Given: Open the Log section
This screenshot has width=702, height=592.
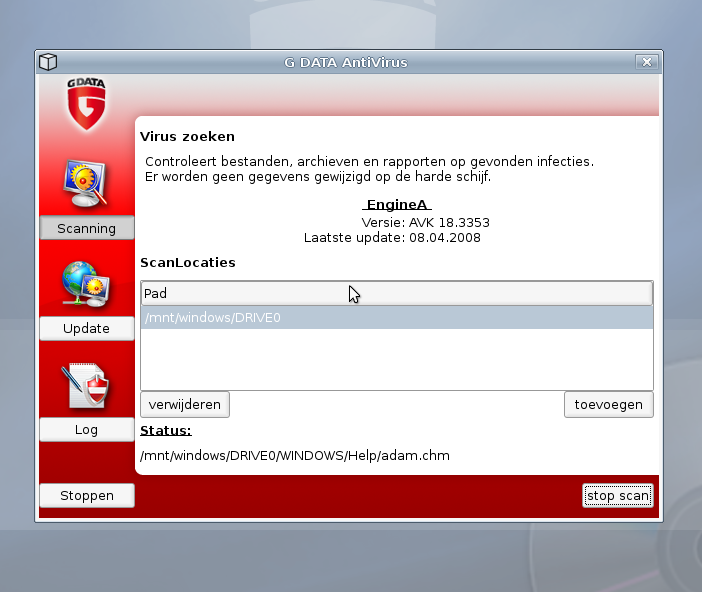Looking at the screenshot, I should (x=87, y=429).
